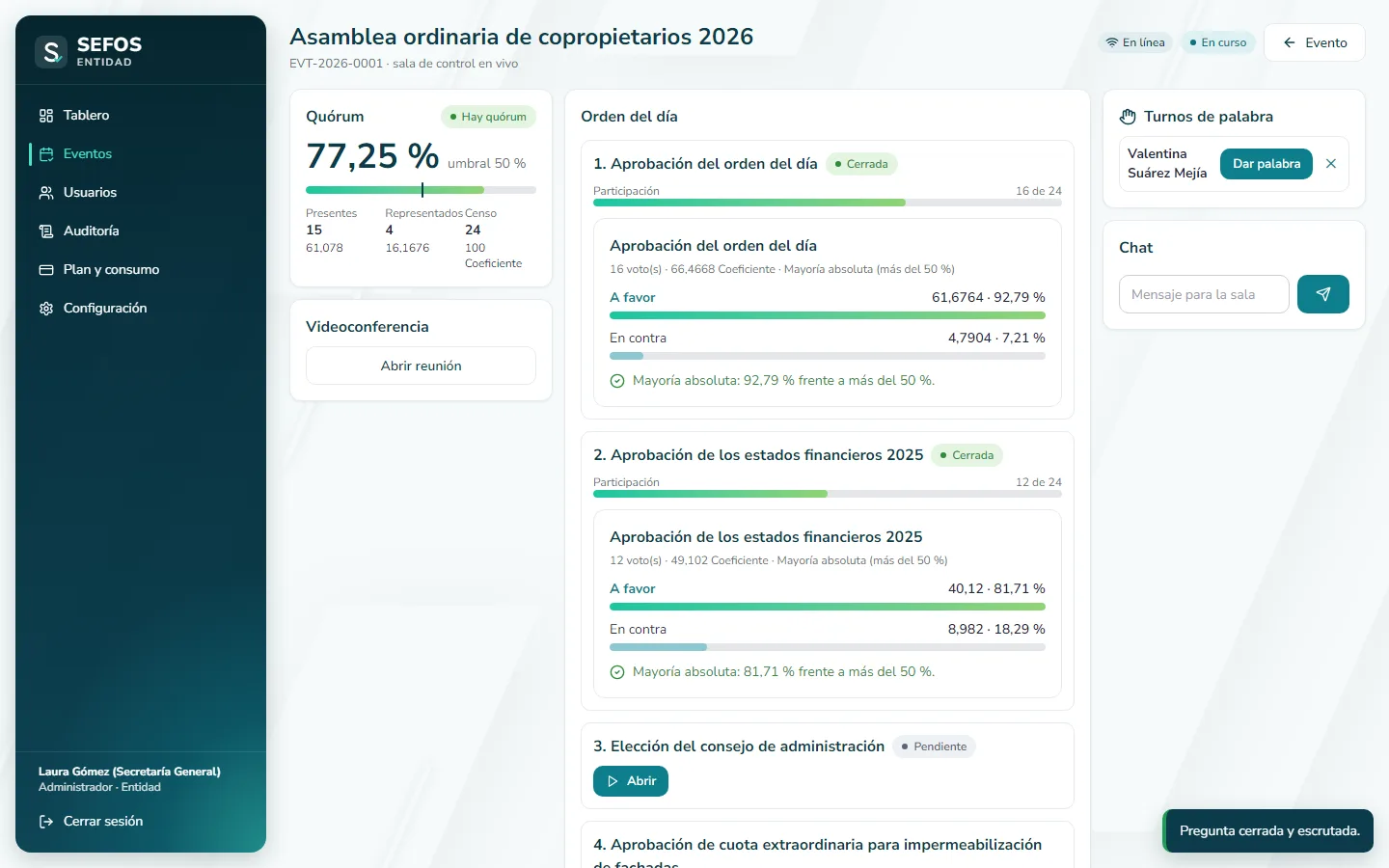Give the floor with Dar palabra
This screenshot has height=868, width=1389.
(x=1266, y=164)
